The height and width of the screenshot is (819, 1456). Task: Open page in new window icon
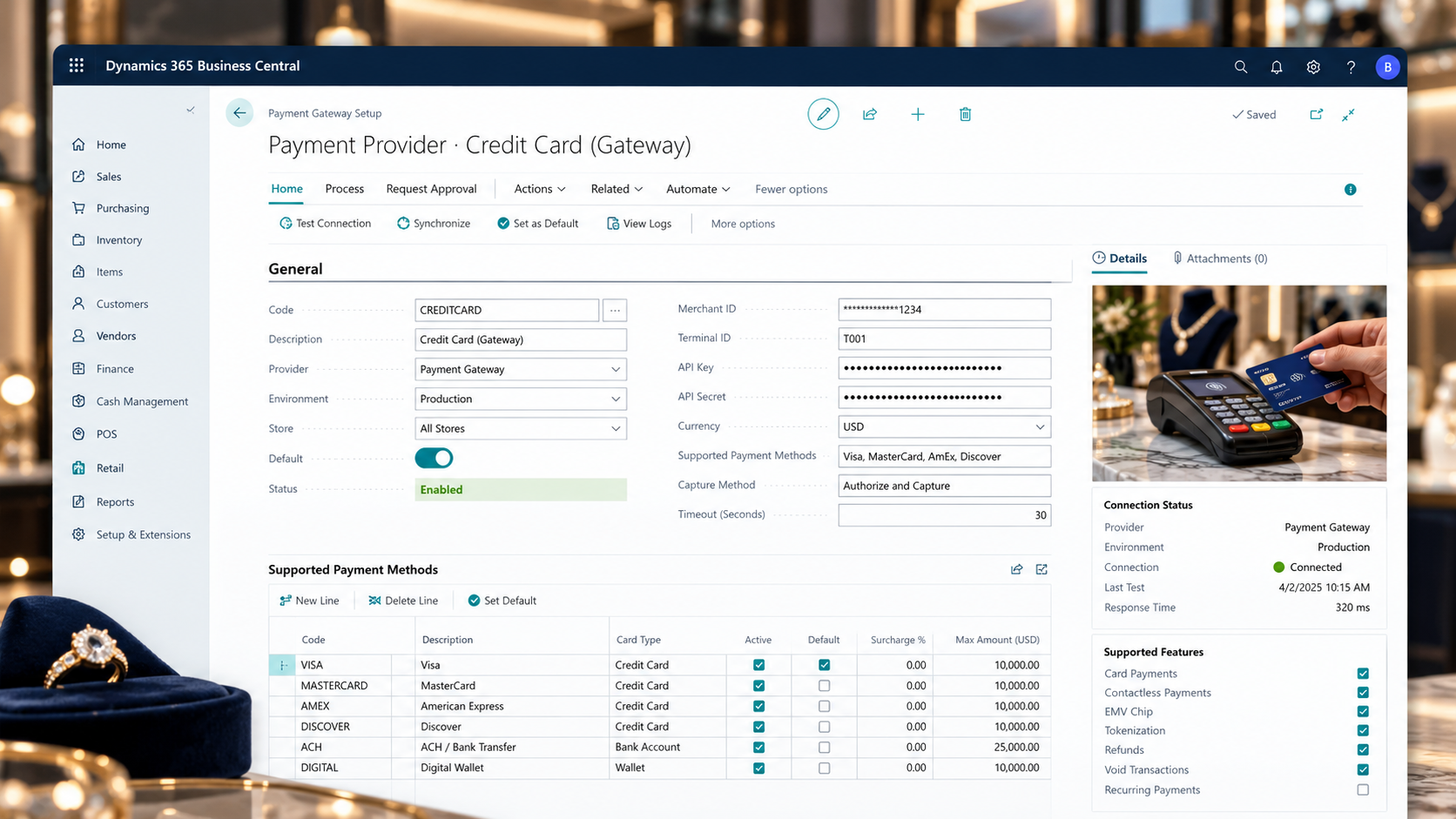click(1316, 114)
